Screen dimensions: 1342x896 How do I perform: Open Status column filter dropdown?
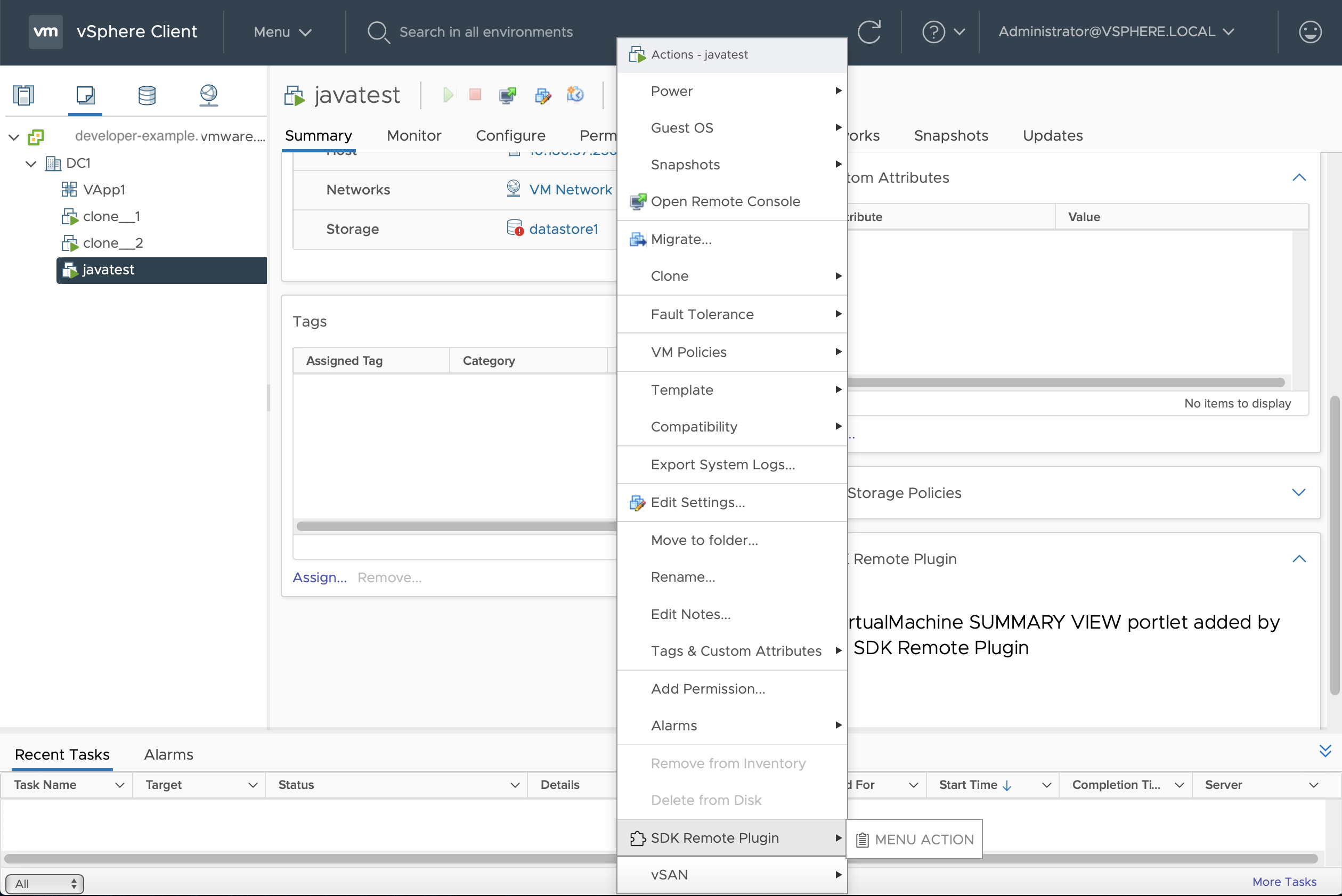pyautogui.click(x=515, y=785)
